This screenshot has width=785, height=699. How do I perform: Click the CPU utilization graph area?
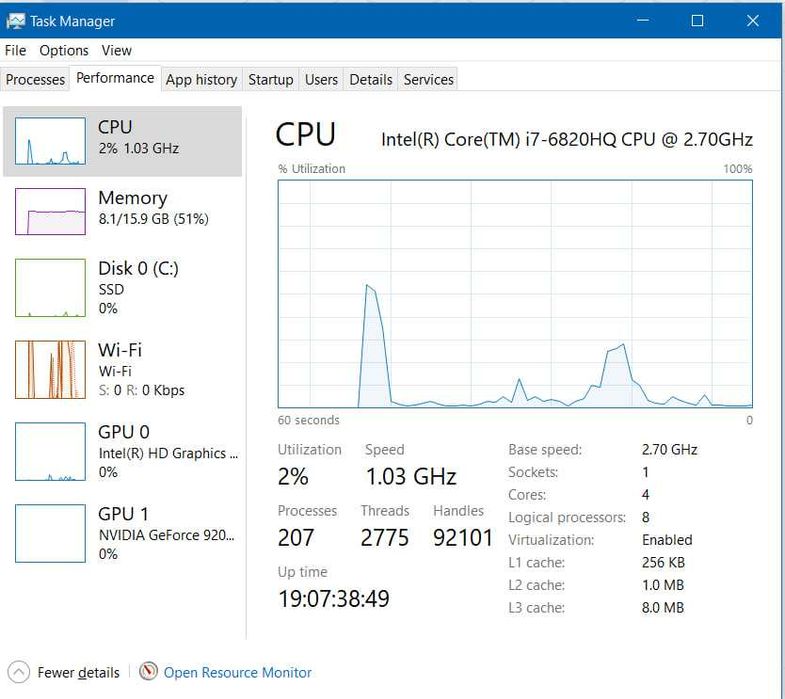[x=515, y=294]
